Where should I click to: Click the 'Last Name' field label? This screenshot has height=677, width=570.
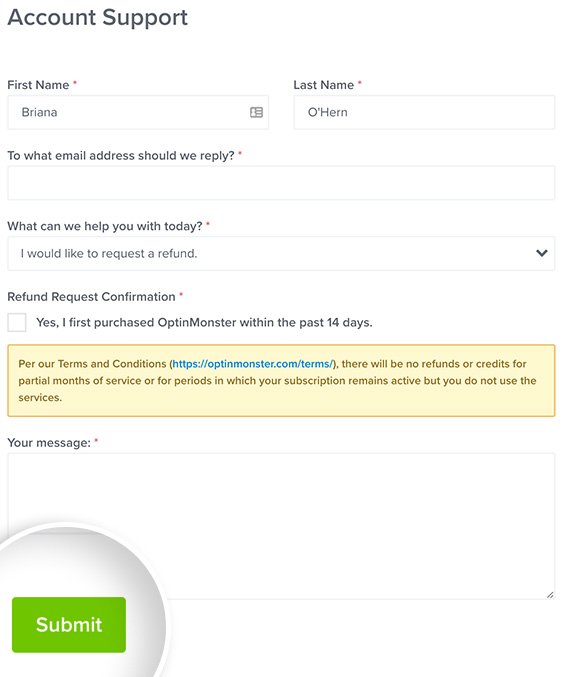(324, 85)
